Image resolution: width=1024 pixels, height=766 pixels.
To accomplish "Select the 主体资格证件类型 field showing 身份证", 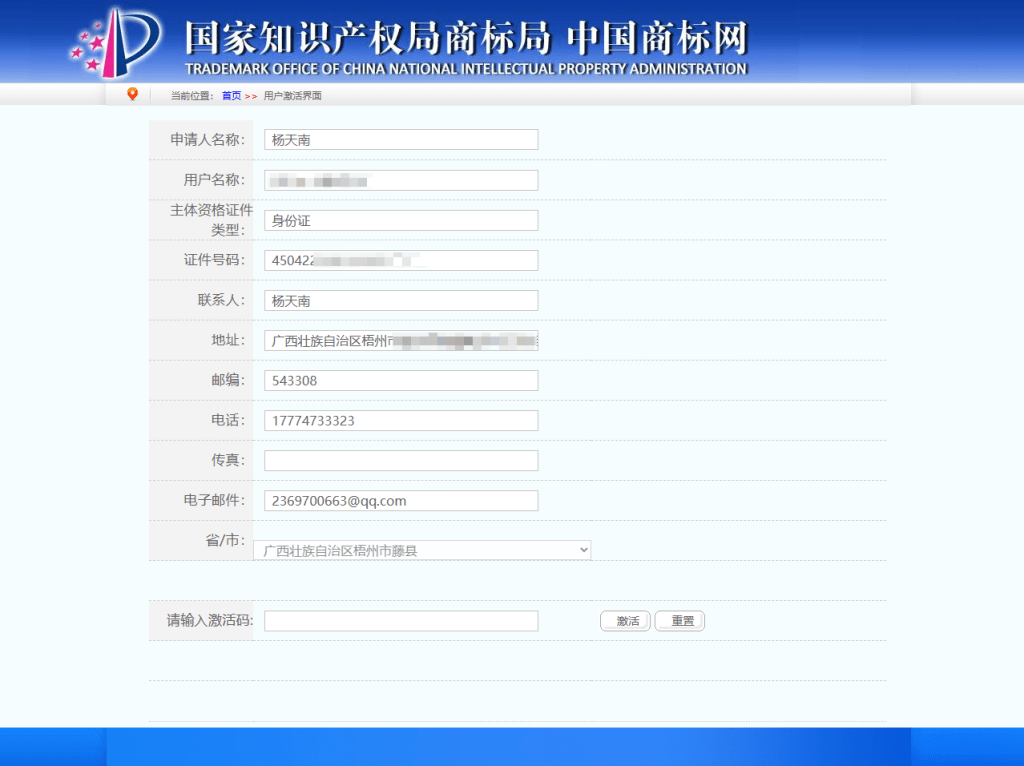I will [401, 220].
